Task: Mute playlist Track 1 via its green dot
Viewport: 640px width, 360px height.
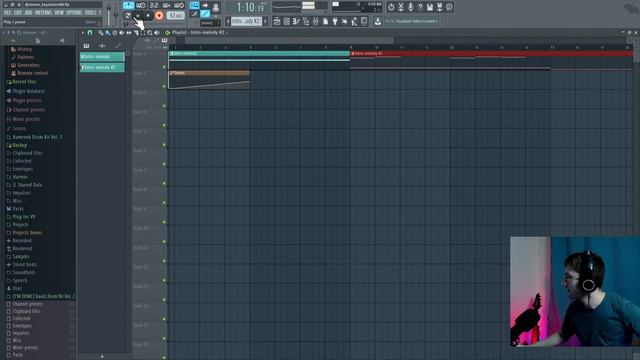Action: click(164, 67)
